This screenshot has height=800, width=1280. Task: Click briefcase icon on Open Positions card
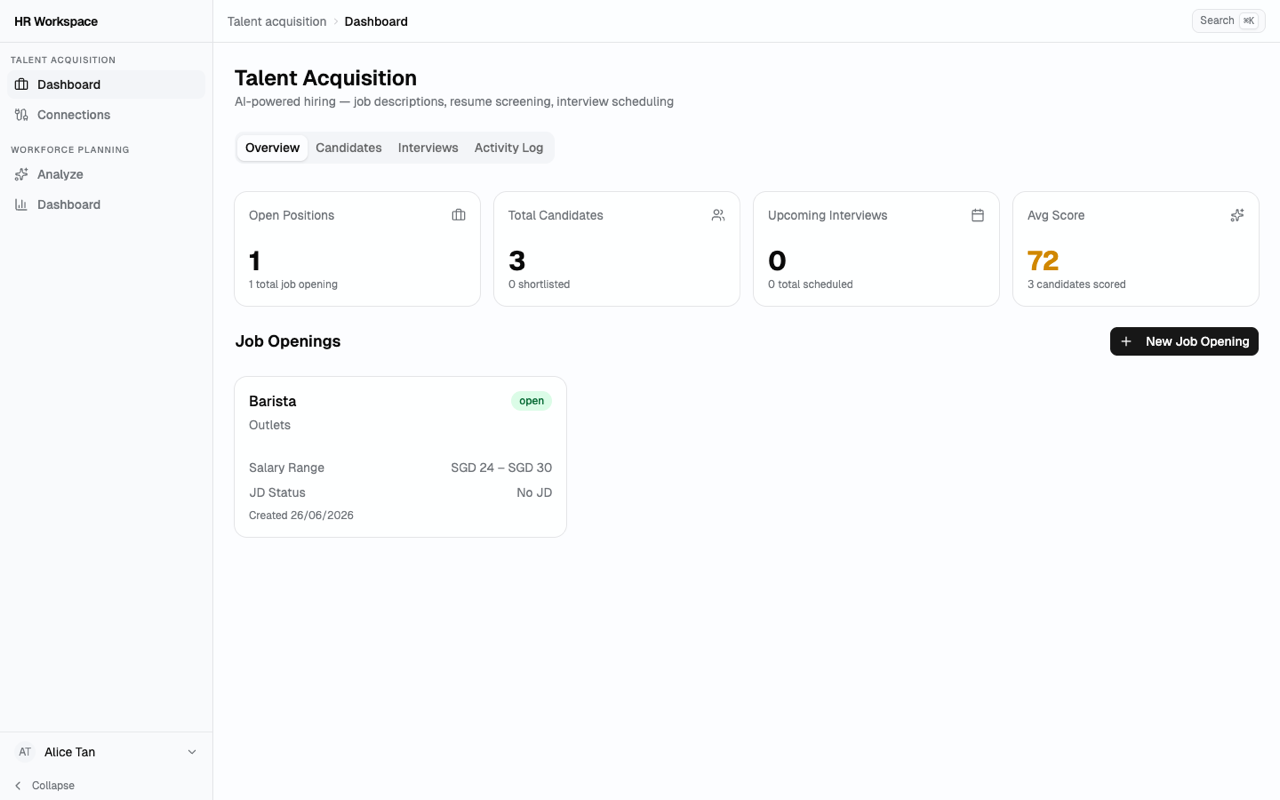pos(458,215)
